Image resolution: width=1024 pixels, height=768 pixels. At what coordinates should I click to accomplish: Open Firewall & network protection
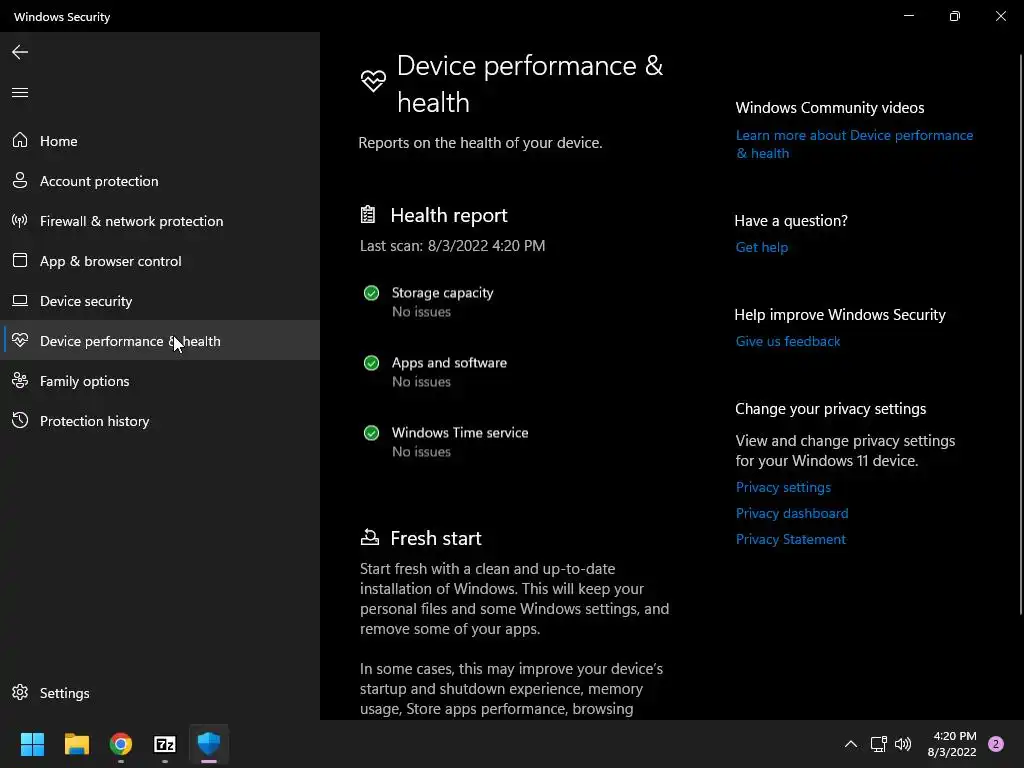(160, 221)
